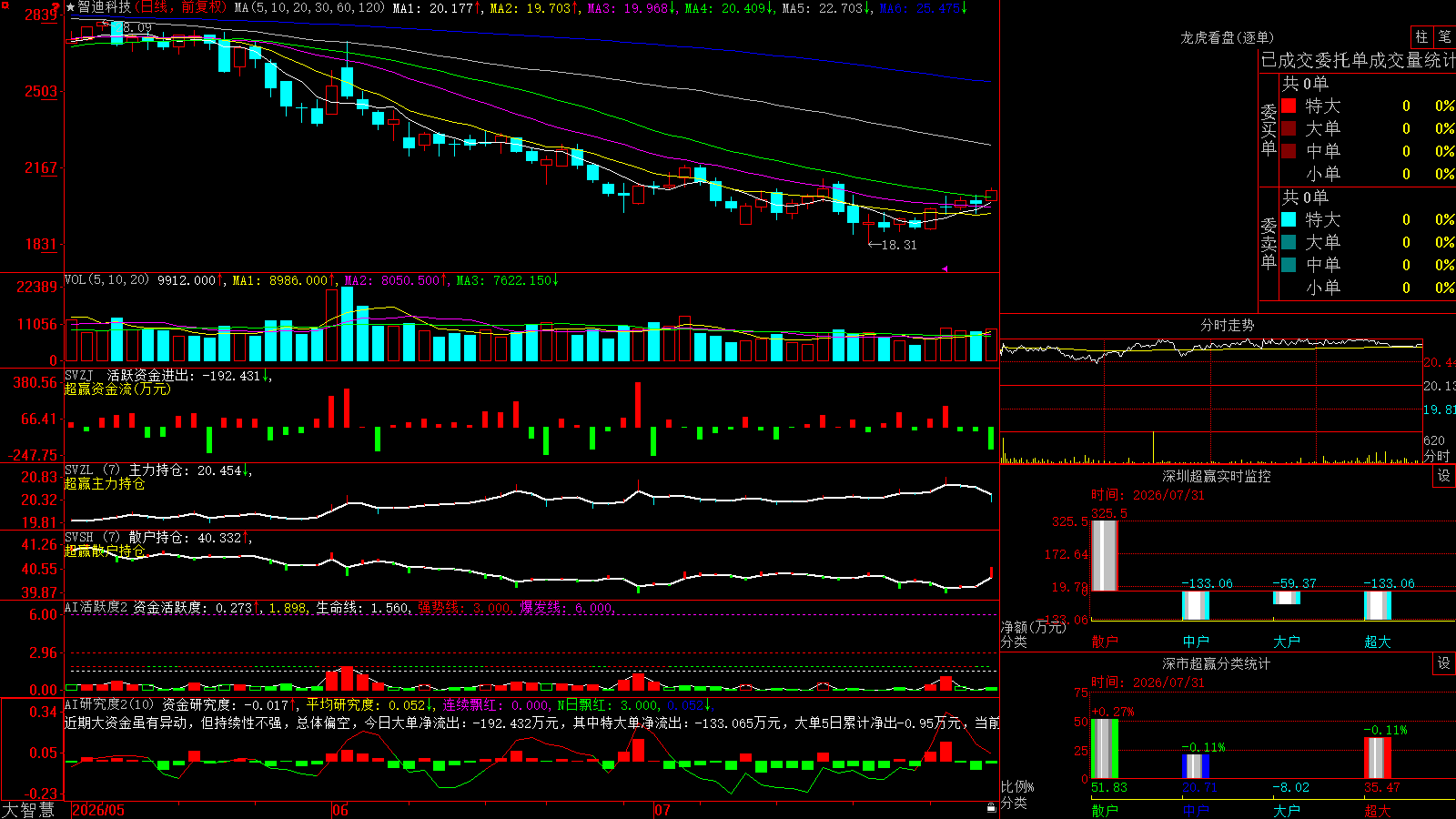The image size is (1456, 819).
Task: Click the 强势线: 3.000 value
Action: point(464,607)
